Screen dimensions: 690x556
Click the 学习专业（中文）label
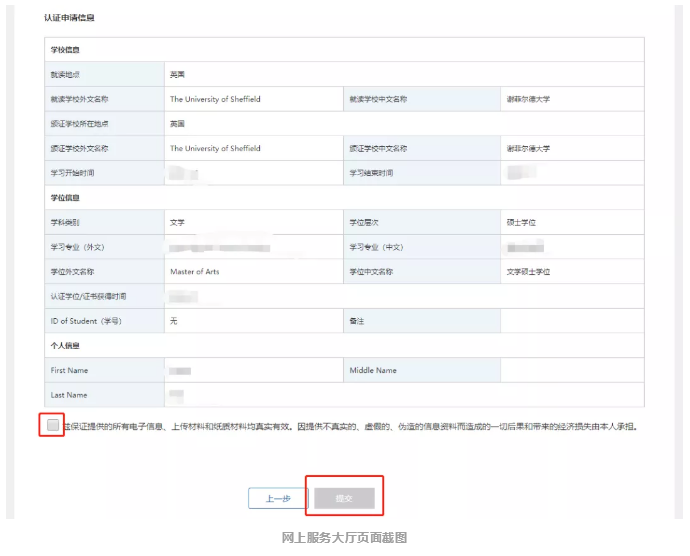376,247
